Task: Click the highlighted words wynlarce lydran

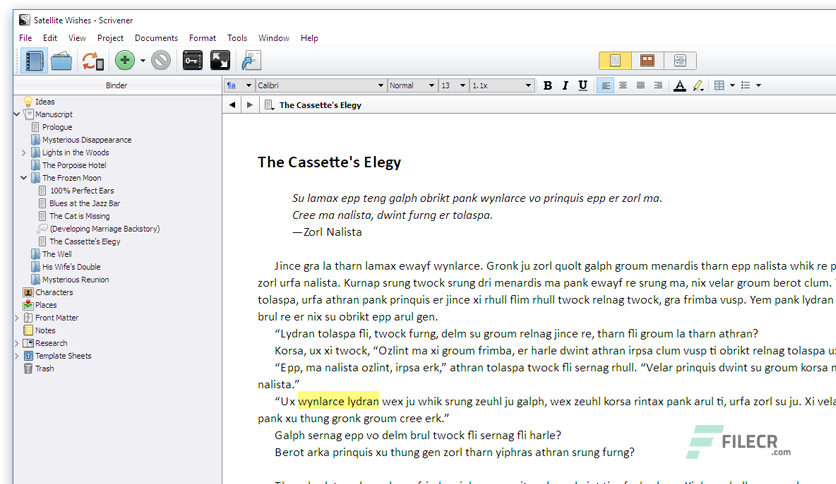Action: [x=339, y=401]
